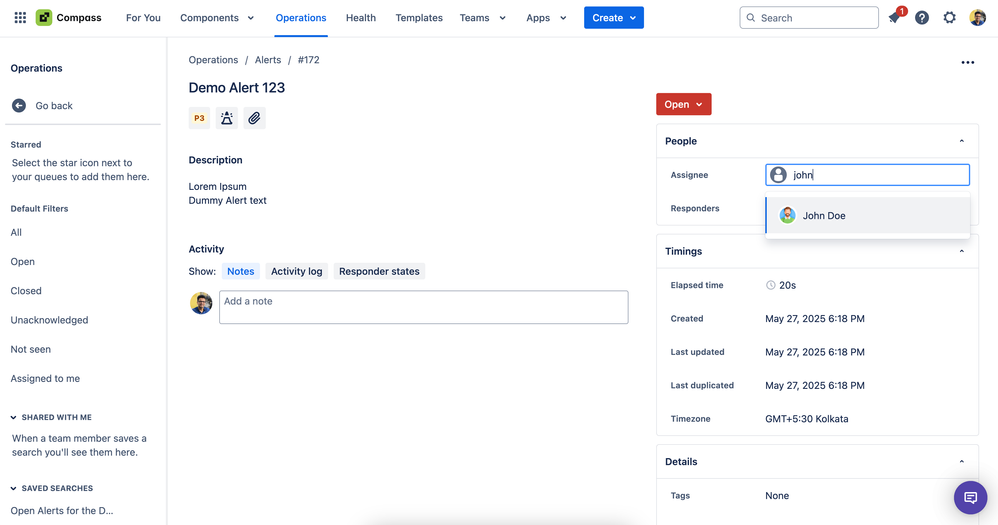
Task: Click the Add a note text box
Action: 424,307
